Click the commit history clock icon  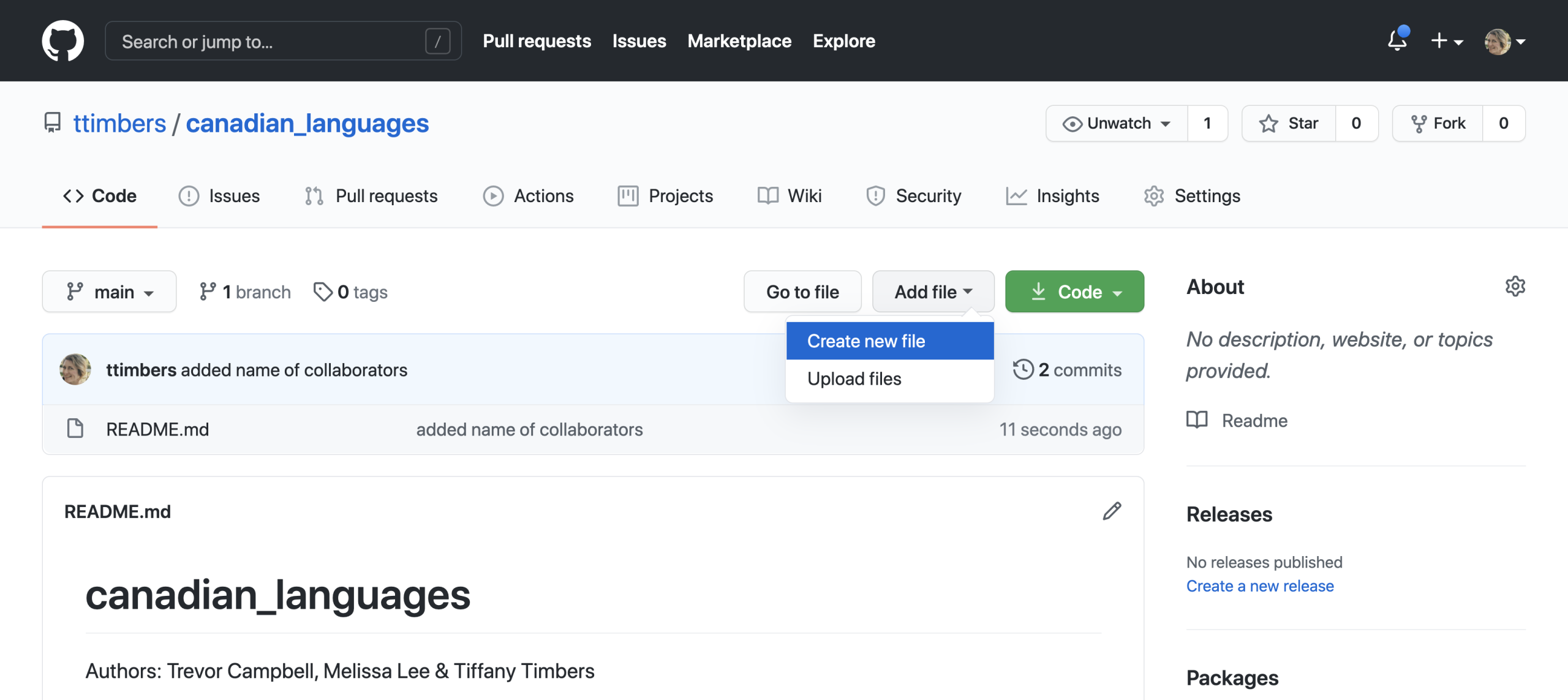click(1023, 369)
